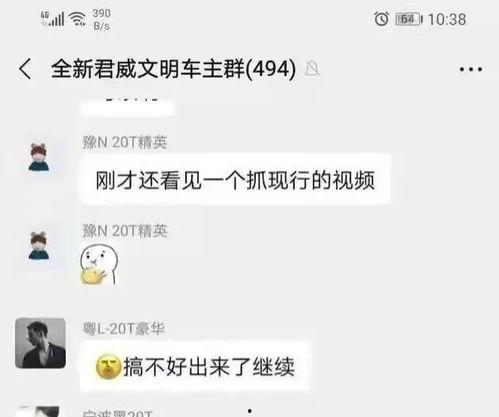Open first cartoon girl avatar of 豫N 20T精英
This screenshot has height=417, width=499.
[x=39, y=157]
